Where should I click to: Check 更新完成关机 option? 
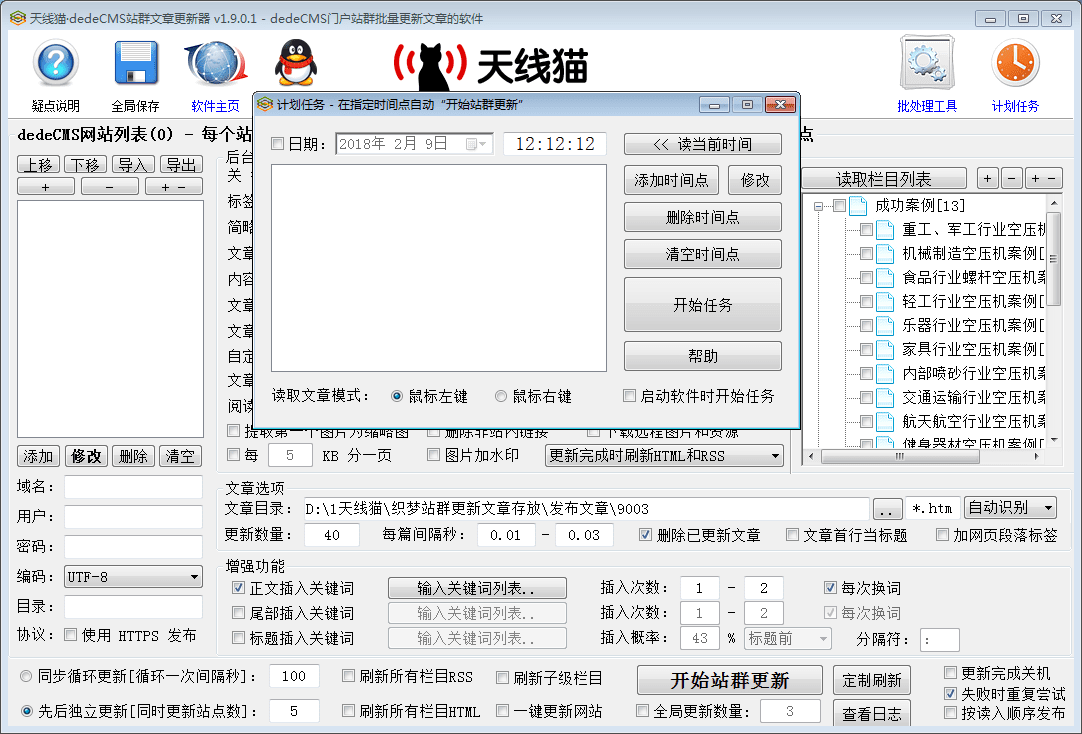coord(950,673)
